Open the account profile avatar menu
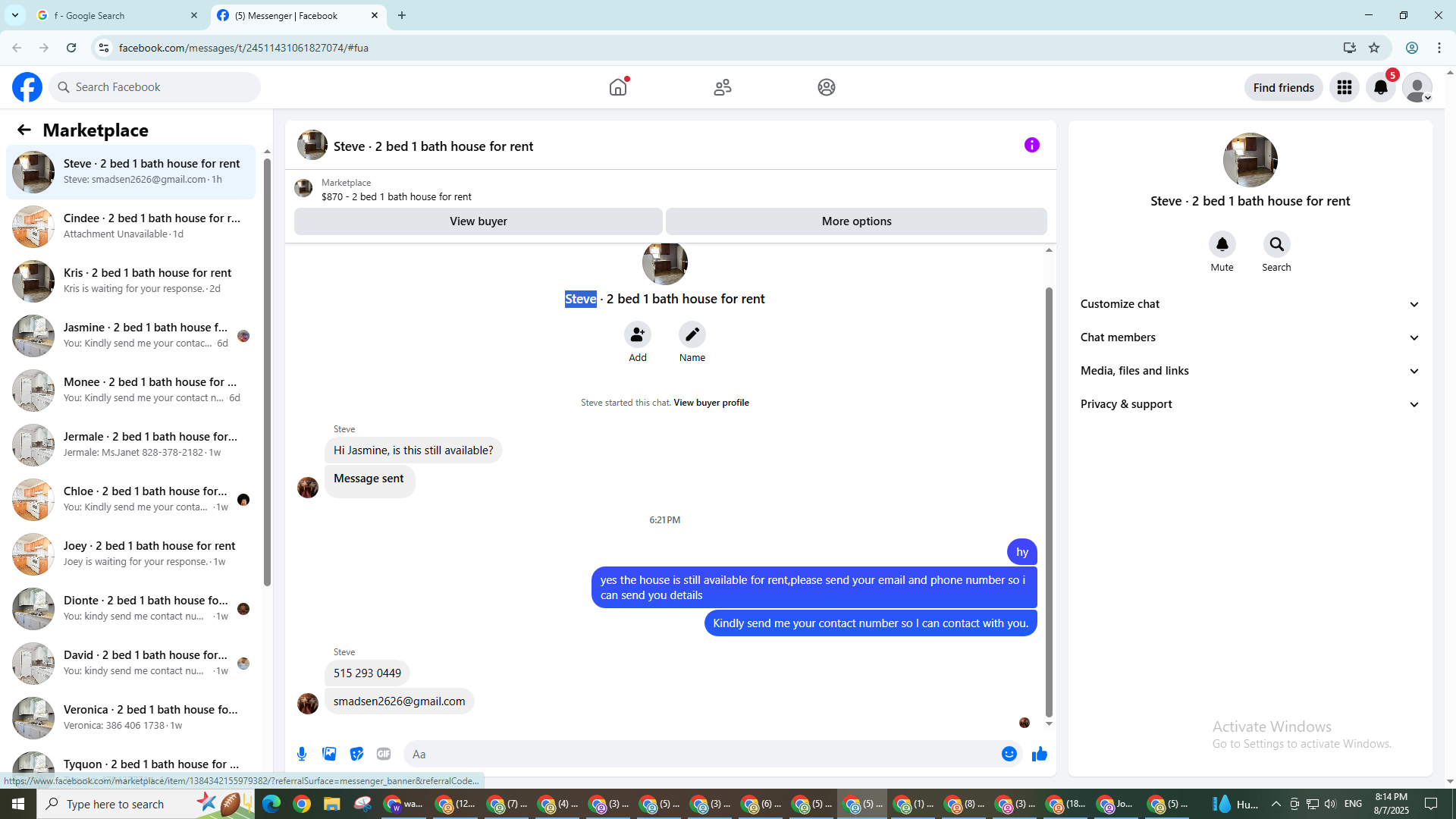1456x819 pixels. [1417, 87]
